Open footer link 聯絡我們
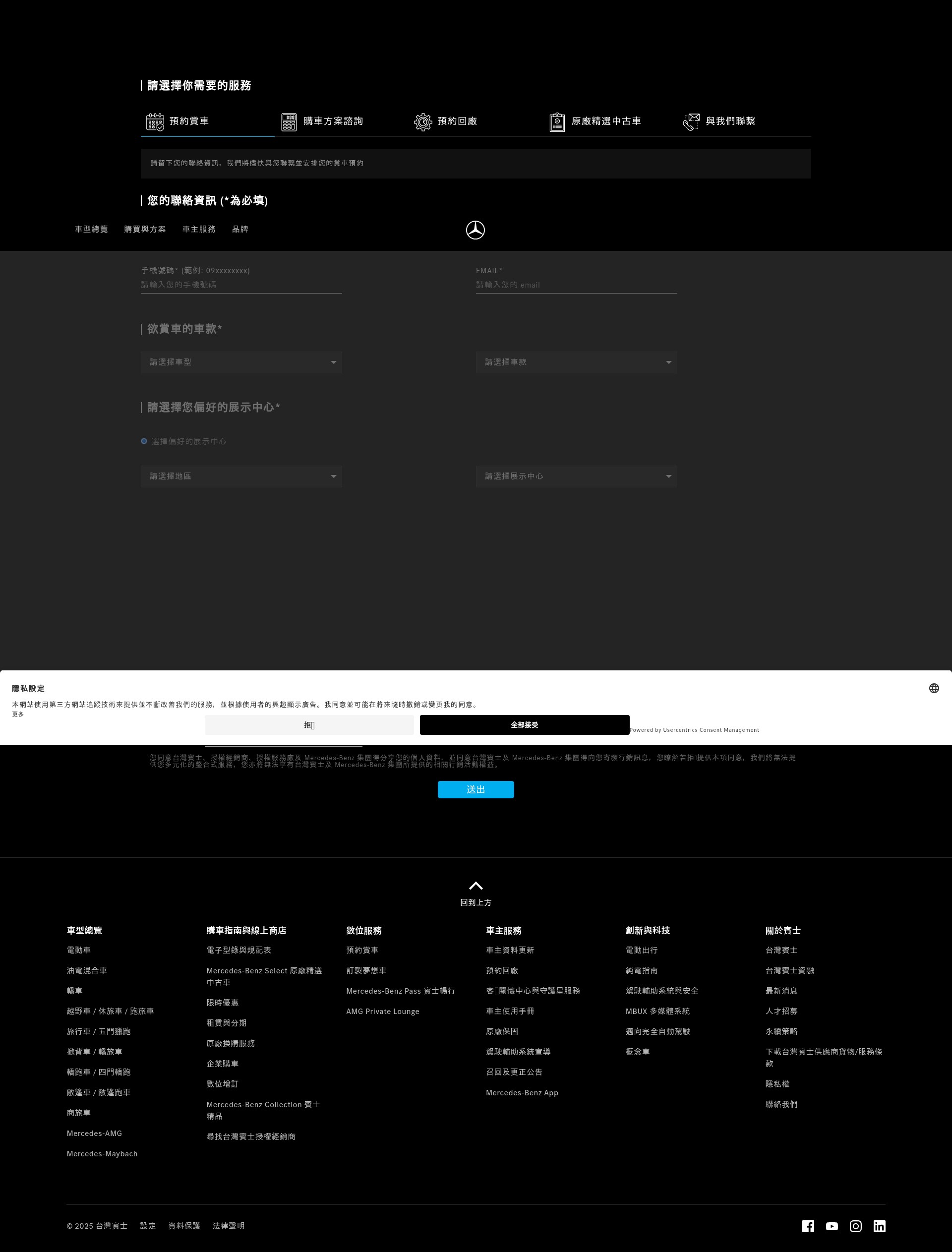 pos(781,1104)
